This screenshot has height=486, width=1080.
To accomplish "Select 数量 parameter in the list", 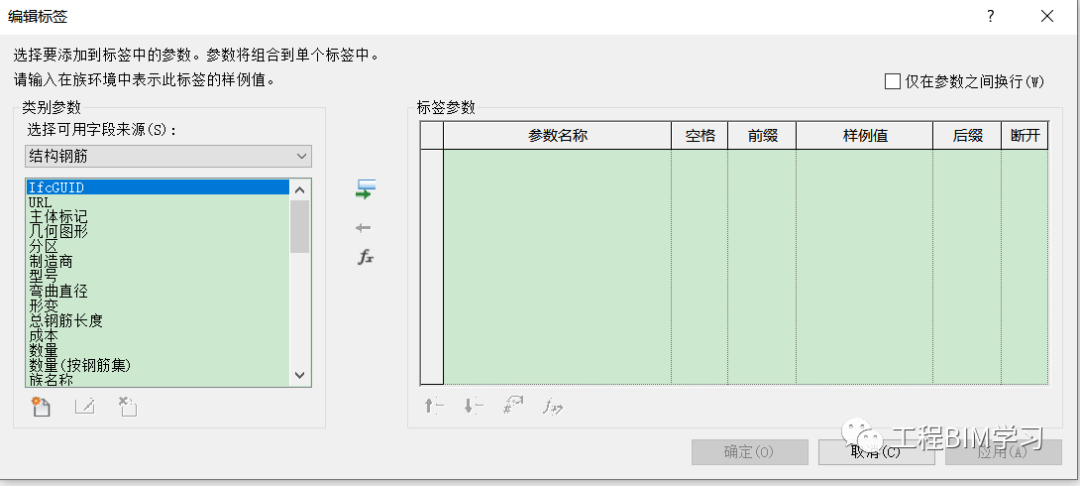I will (x=158, y=350).
